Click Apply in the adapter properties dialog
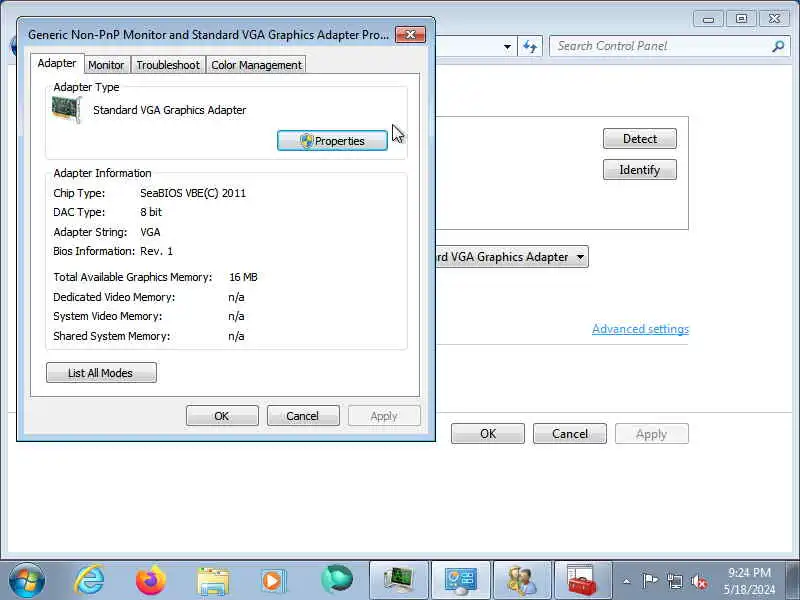The height and width of the screenshot is (600, 800). [384, 416]
